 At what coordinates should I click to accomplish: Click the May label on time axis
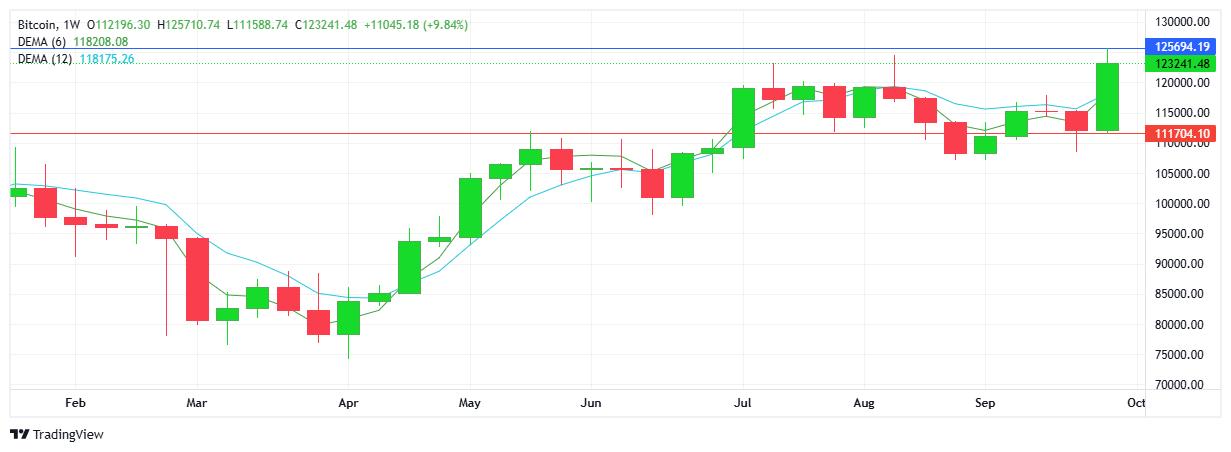click(x=469, y=403)
